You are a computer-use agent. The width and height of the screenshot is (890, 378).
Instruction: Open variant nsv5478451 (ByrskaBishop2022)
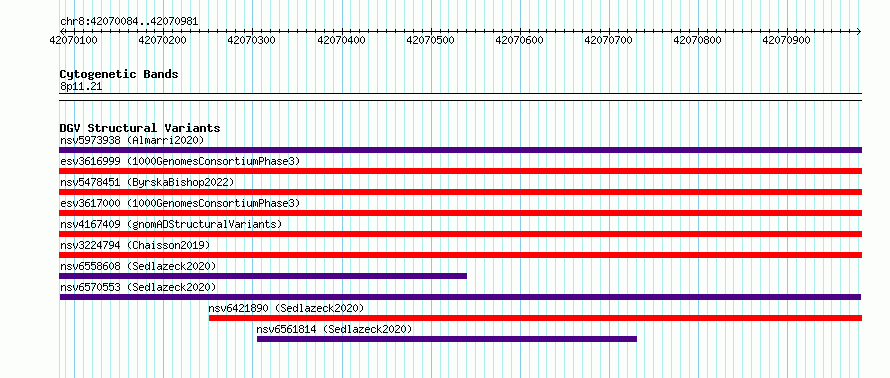147,182
